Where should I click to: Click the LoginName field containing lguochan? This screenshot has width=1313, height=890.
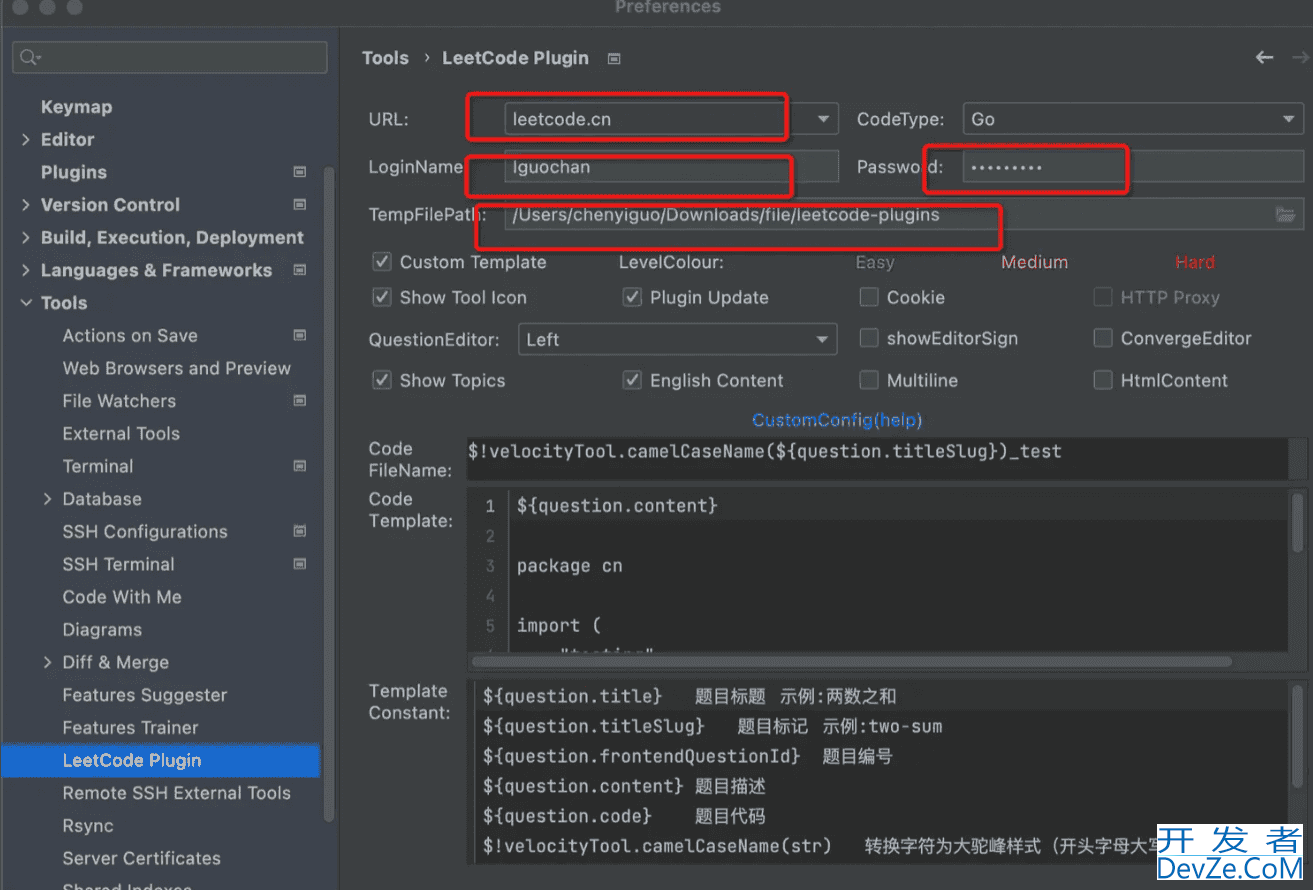point(671,167)
